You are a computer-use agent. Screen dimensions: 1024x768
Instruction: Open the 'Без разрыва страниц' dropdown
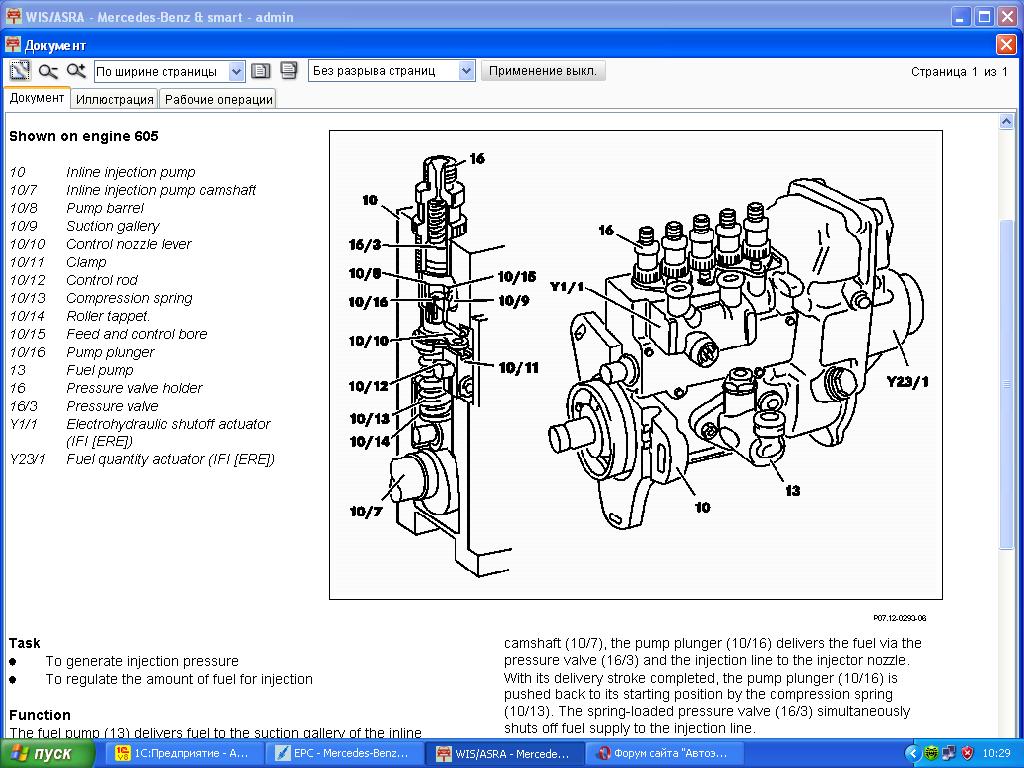(391, 71)
